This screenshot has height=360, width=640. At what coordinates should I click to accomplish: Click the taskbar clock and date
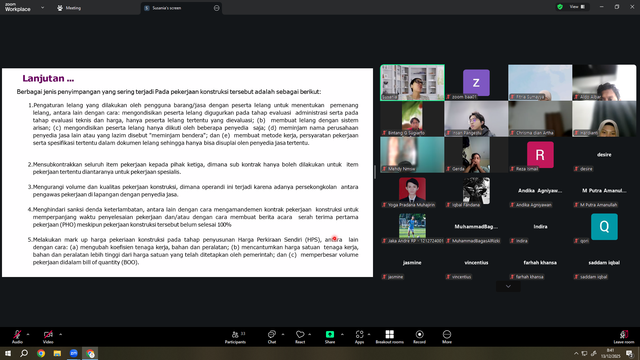click(611, 353)
